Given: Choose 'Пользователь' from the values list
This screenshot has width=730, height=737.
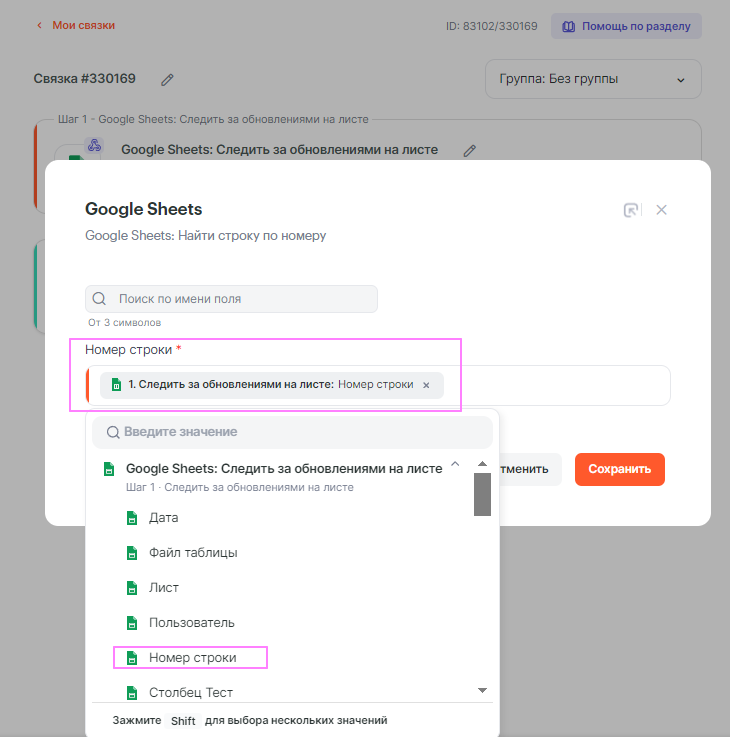Looking at the screenshot, I should click(192, 622).
